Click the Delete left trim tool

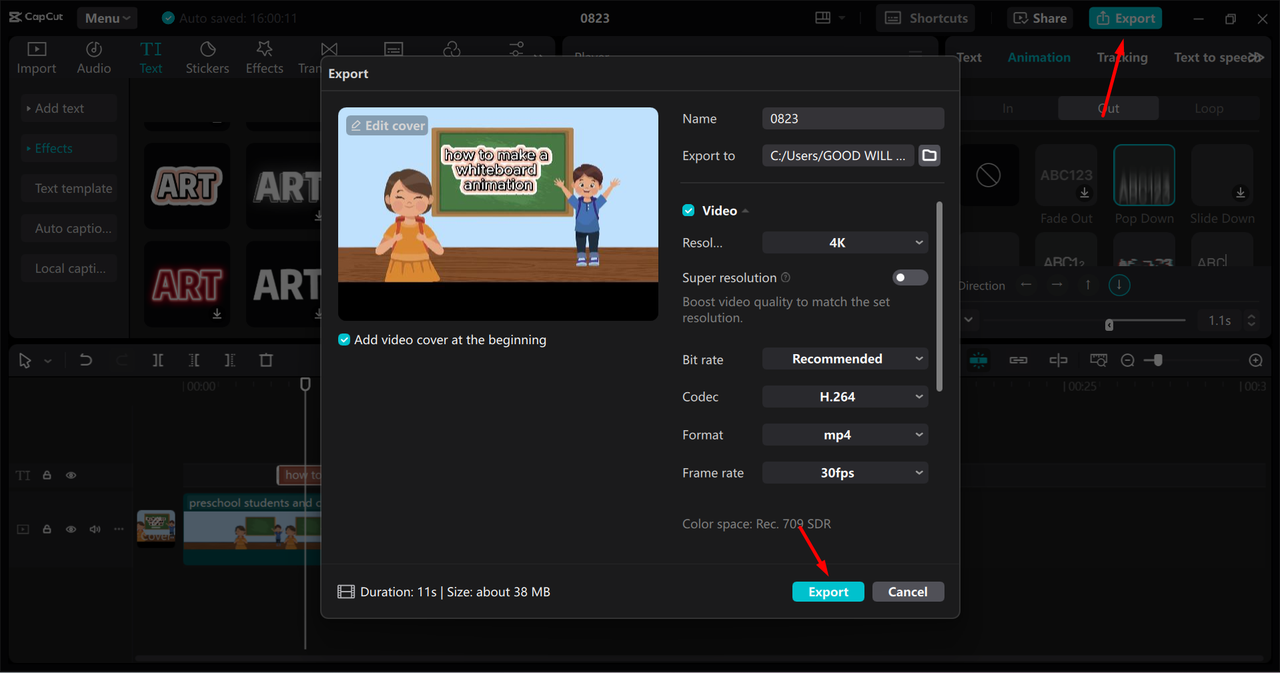tap(194, 360)
